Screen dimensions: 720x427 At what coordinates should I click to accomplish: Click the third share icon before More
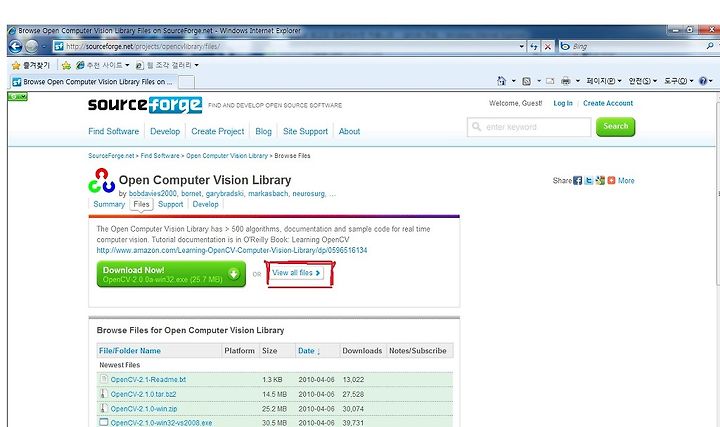[x=600, y=180]
